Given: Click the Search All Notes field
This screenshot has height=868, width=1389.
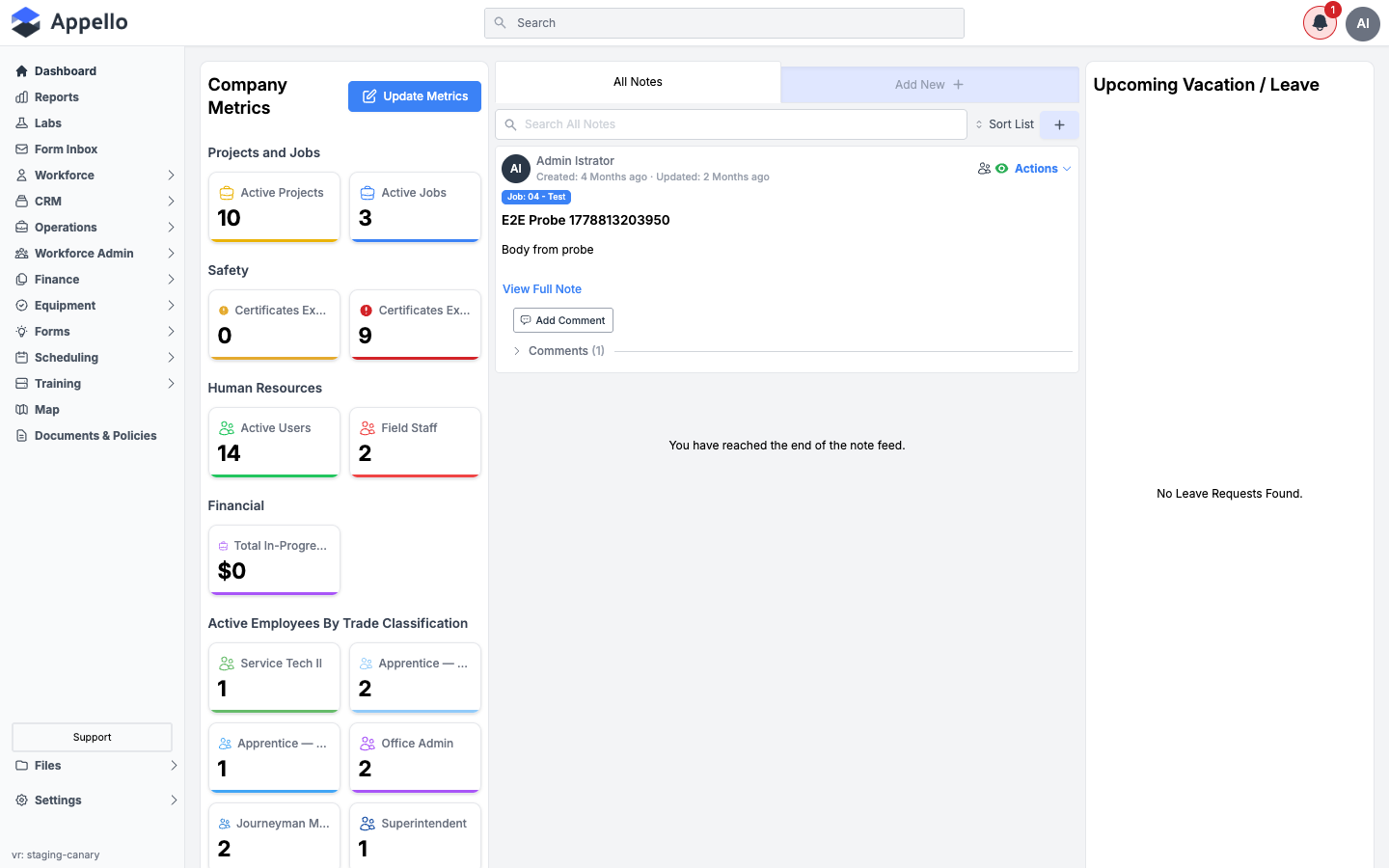Looking at the screenshot, I should point(731,124).
